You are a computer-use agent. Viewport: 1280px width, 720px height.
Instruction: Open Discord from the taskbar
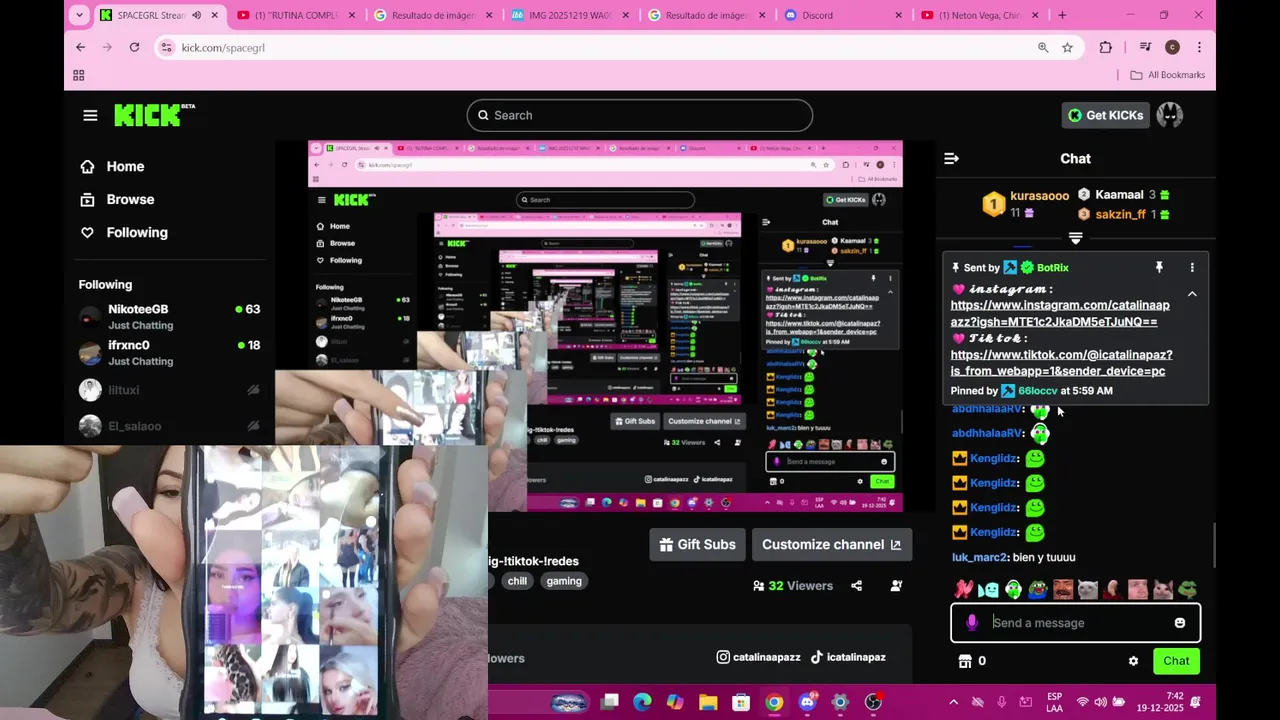tap(807, 702)
